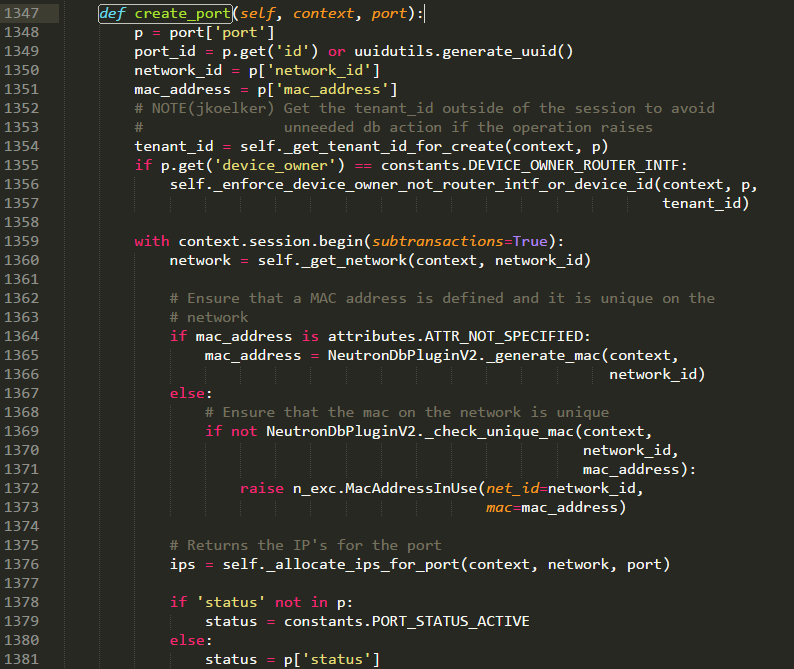This screenshot has width=794, height=669.
Task: Click line number 1381 in the gutter
Action: click(21, 659)
